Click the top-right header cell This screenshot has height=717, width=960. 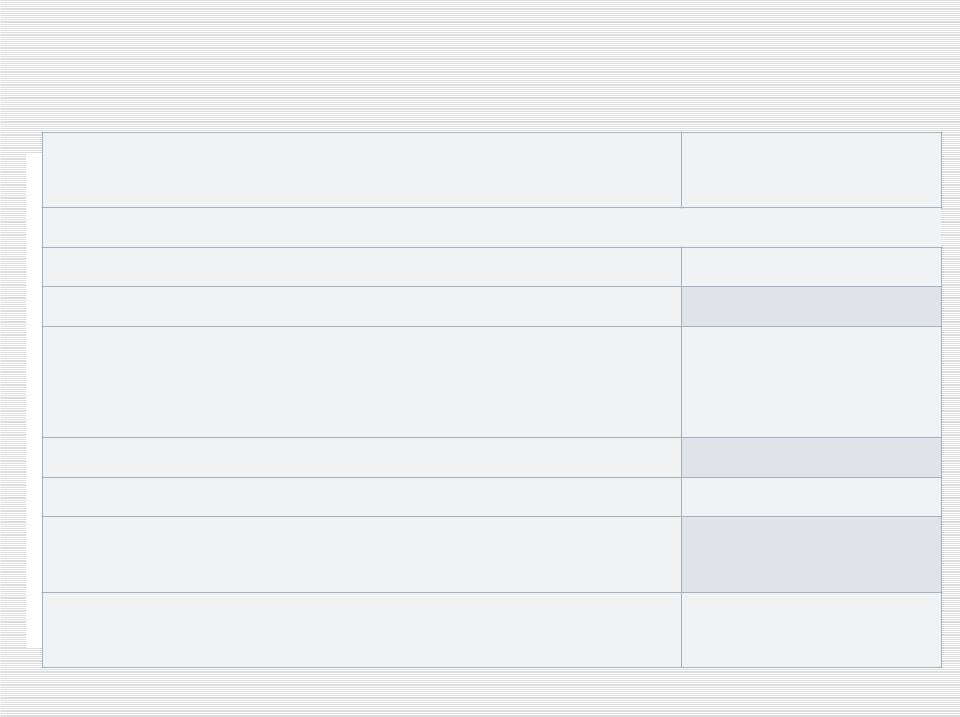pyautogui.click(x=811, y=170)
